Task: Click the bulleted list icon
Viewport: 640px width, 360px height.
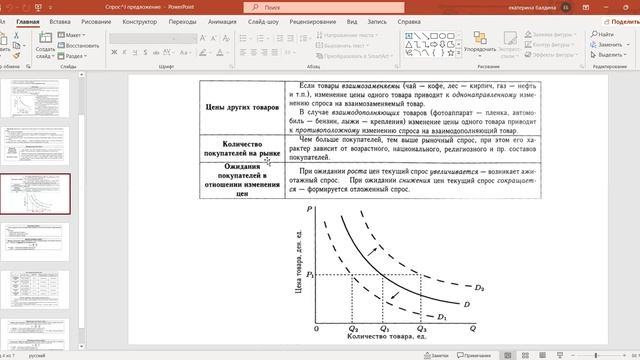Action: click(x=243, y=38)
